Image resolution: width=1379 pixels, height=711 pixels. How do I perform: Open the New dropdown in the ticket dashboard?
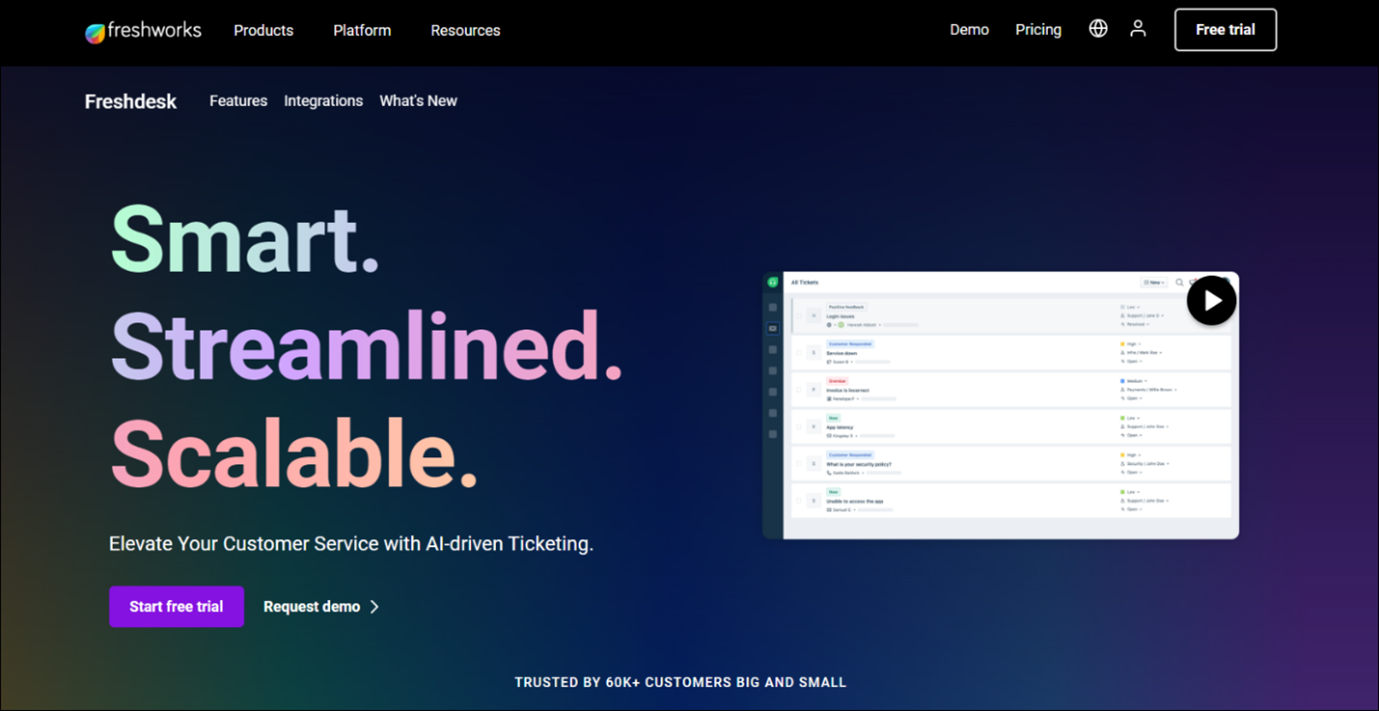click(1154, 282)
